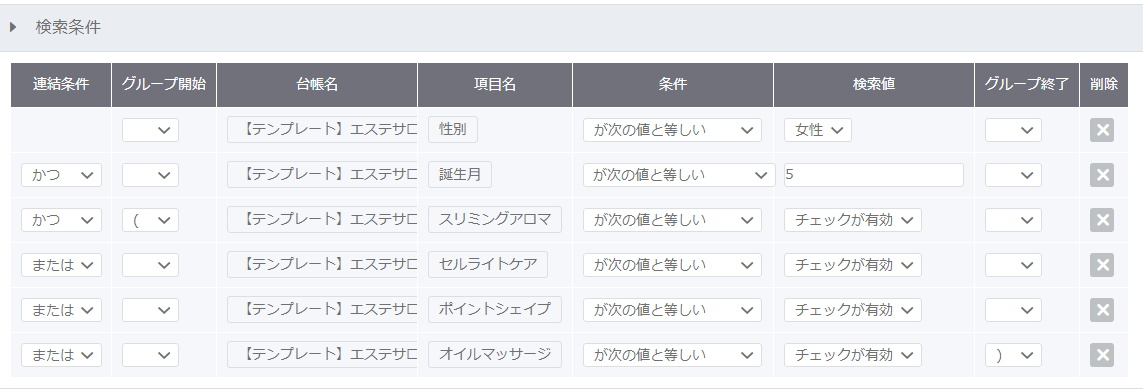Open group start dropdown showing (

(x=150, y=220)
